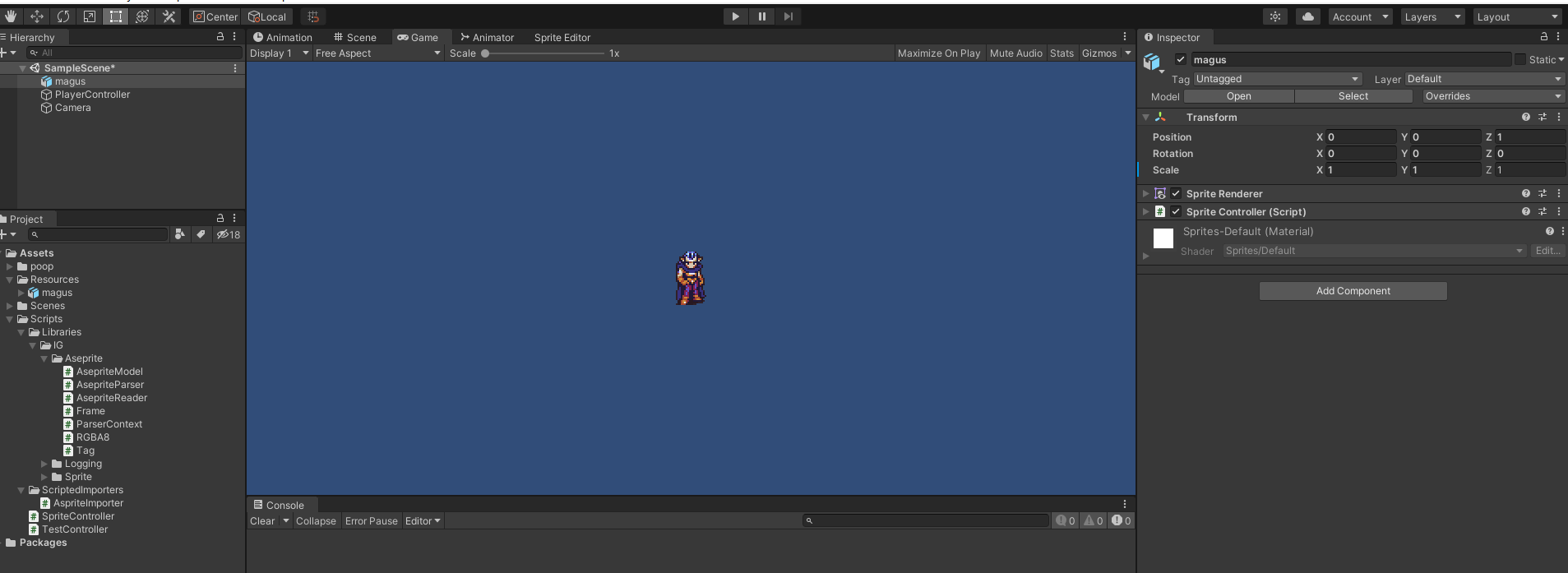Open the prefab Overrides dropdown
This screenshot has height=573, width=1568.
tap(1492, 96)
